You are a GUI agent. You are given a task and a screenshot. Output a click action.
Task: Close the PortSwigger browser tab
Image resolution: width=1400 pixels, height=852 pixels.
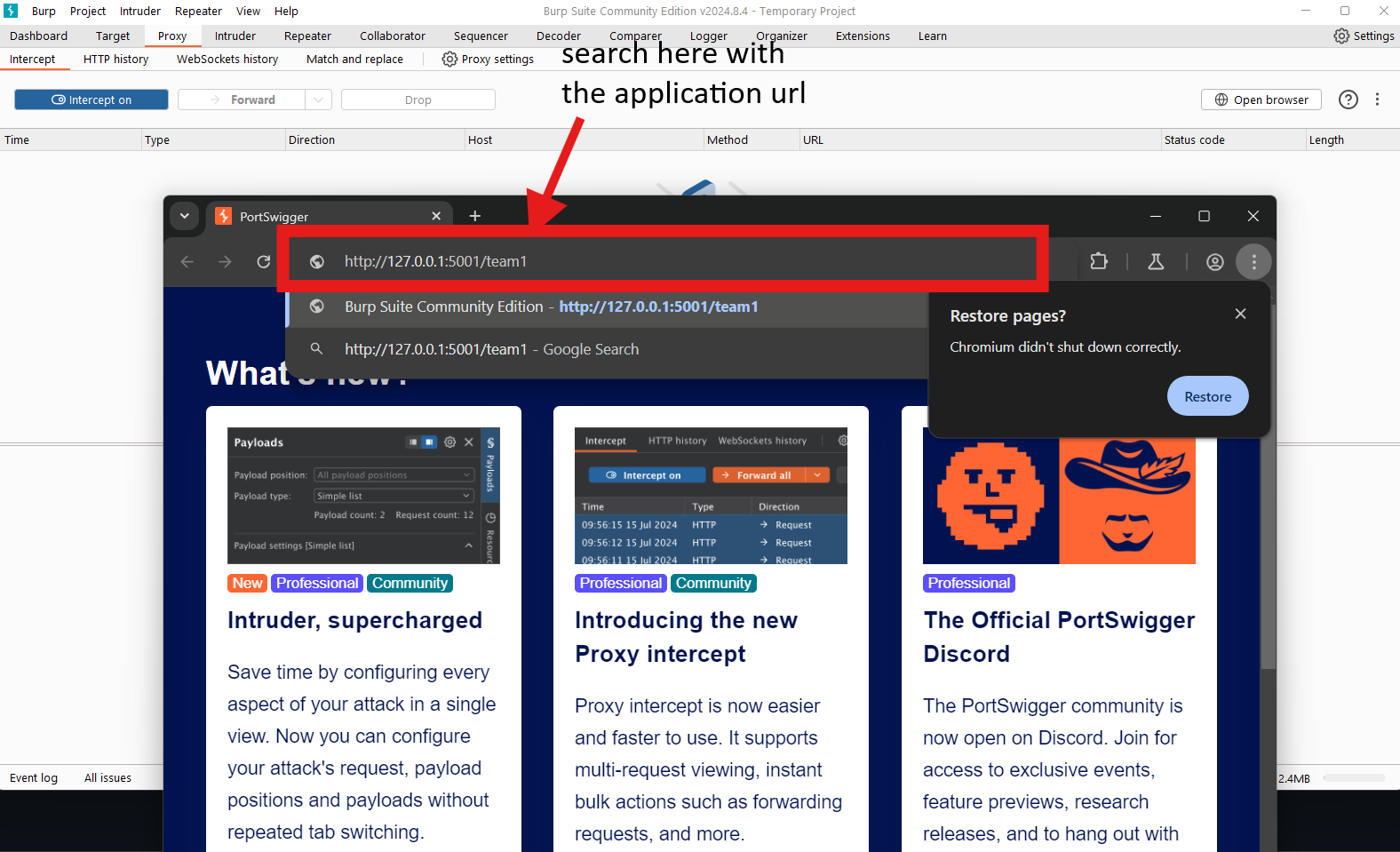[x=436, y=216]
